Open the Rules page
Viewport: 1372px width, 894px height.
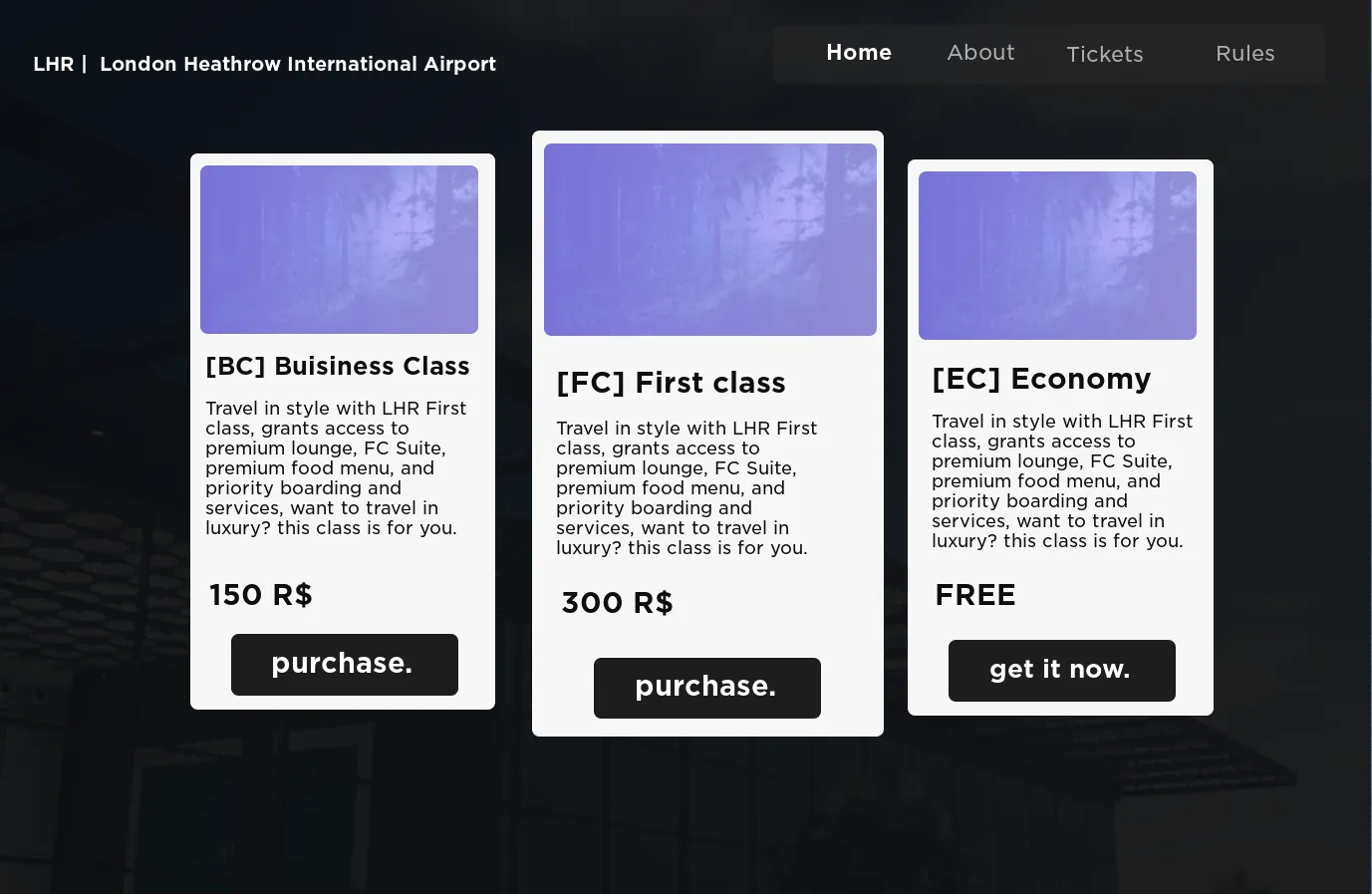pyautogui.click(x=1244, y=54)
